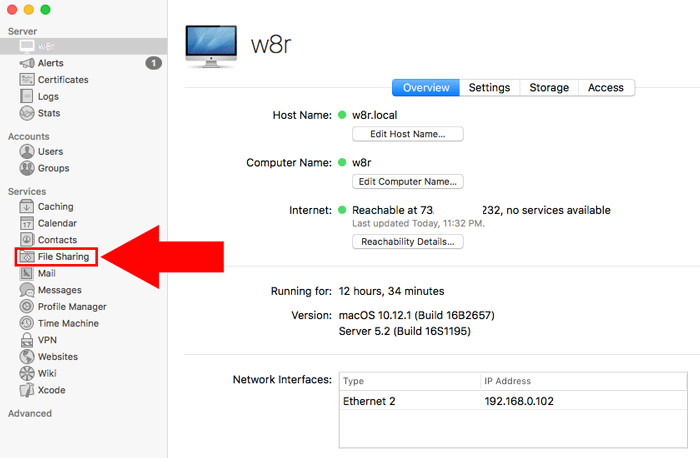This screenshot has height=458, width=700.
Task: Select the w8r server icon in sidebar
Action: [x=27, y=46]
